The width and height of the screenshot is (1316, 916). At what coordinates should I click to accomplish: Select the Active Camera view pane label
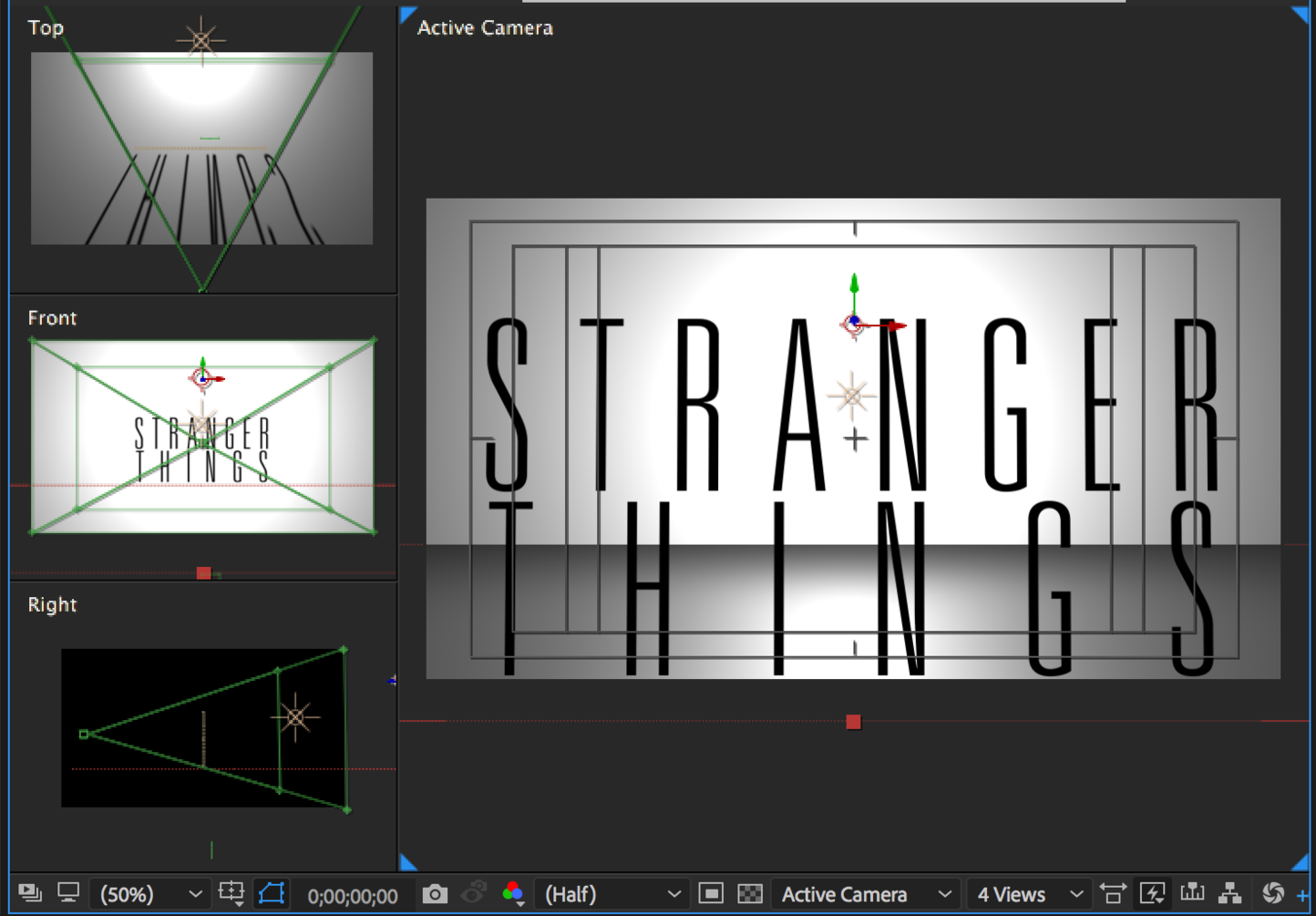pos(485,28)
